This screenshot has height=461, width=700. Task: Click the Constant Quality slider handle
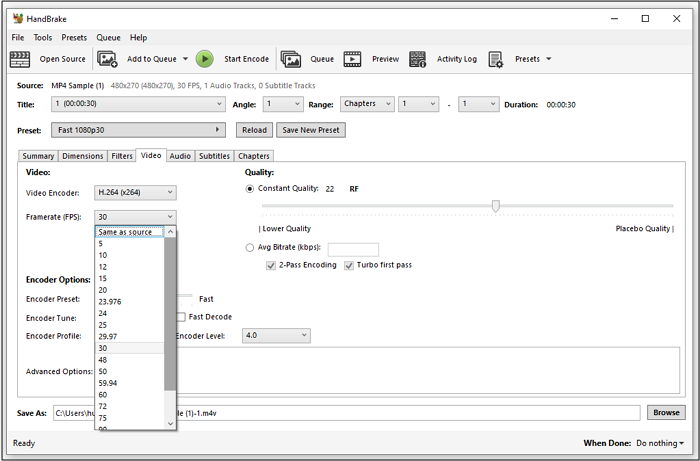pos(495,206)
